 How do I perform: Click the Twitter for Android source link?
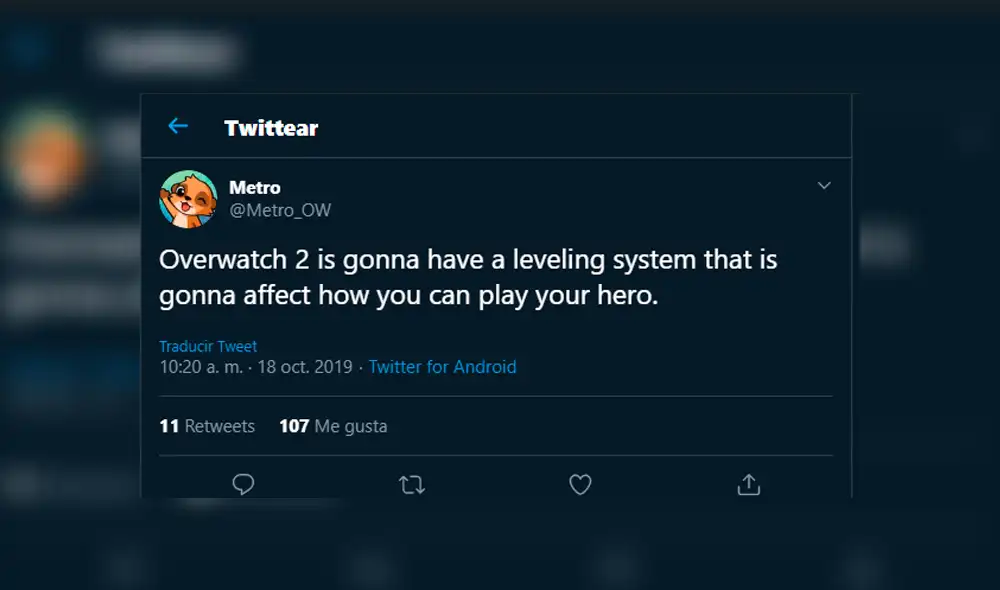pyautogui.click(x=442, y=367)
